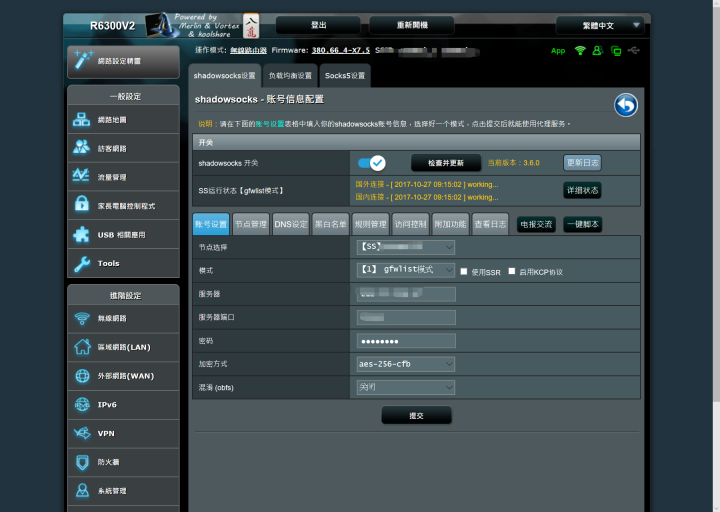This screenshot has height=512, width=720.
Task: Select the traffic manager icon
Action: coord(82,176)
